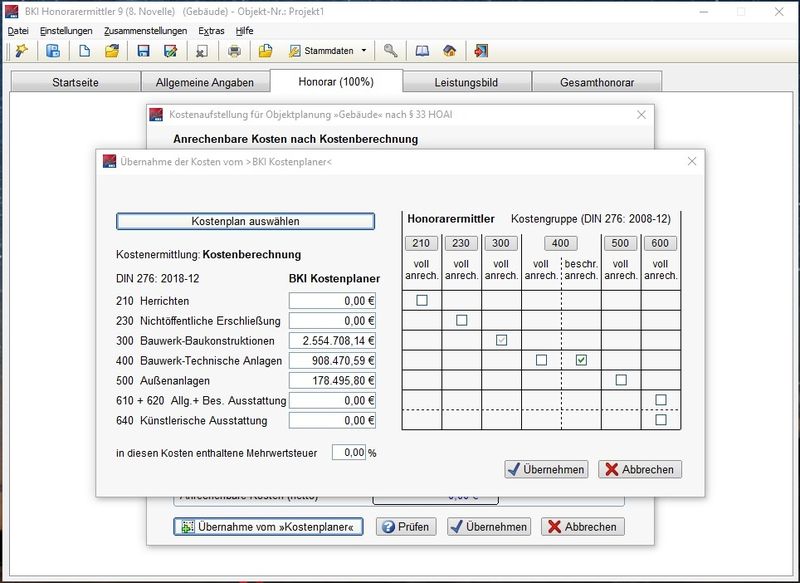Click the wizard wand toolbar icon
The image size is (800, 583).
pos(20,51)
